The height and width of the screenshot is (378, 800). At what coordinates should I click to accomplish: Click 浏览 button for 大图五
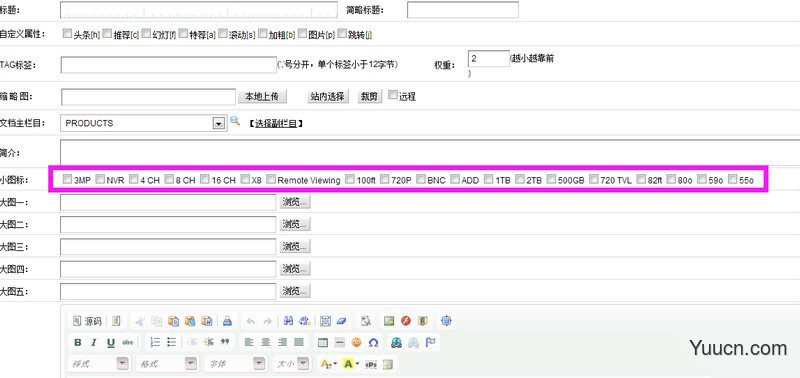[x=295, y=291]
